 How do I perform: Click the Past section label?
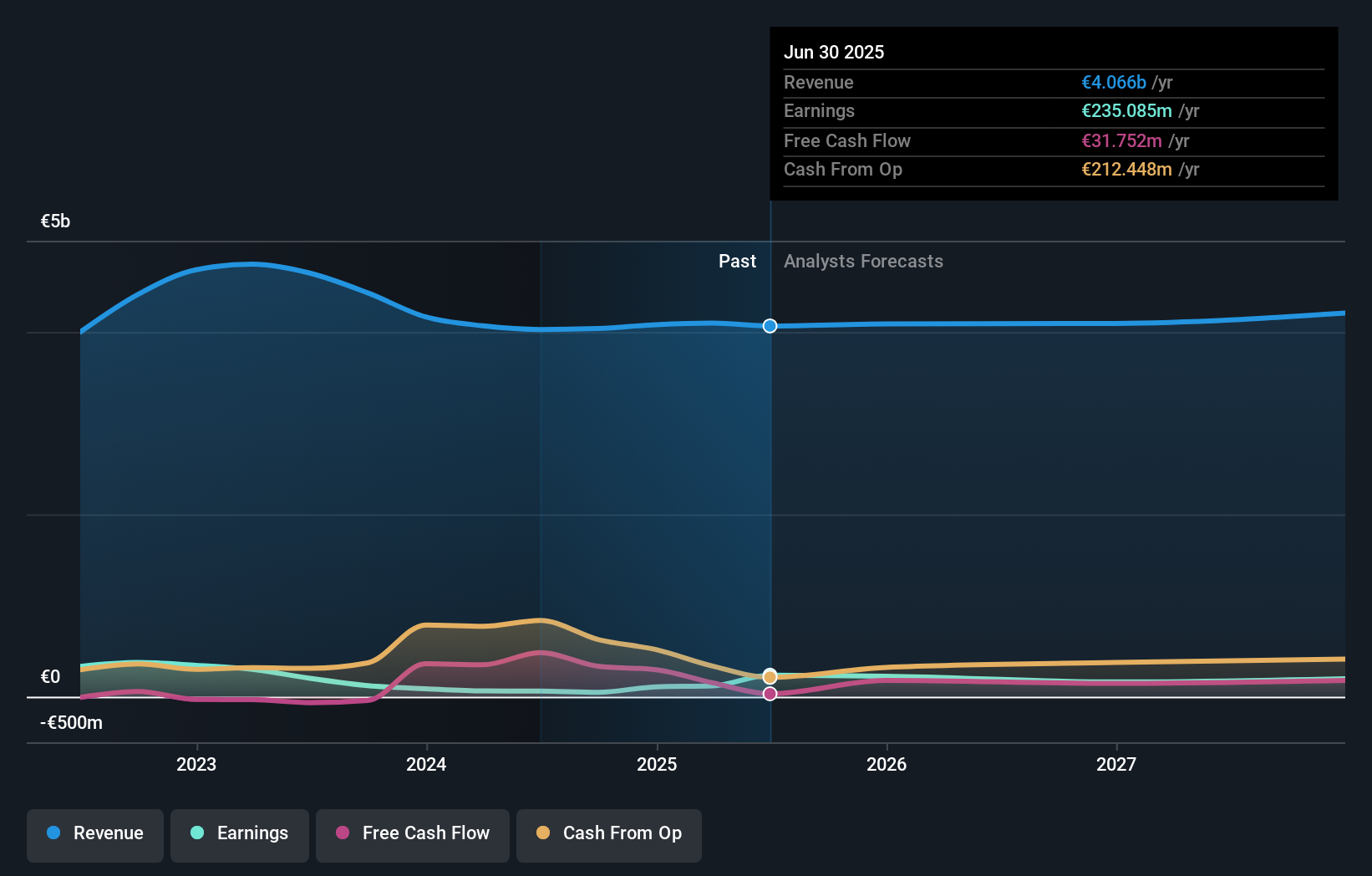737,262
